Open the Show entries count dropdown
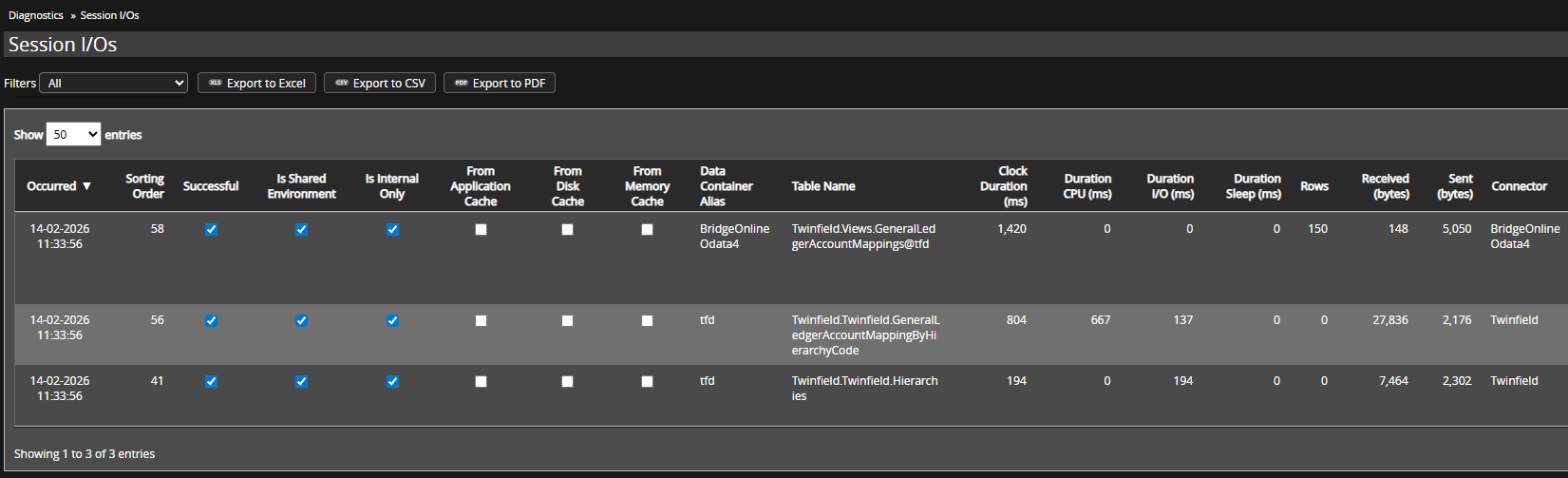The image size is (1568, 478). [x=73, y=135]
